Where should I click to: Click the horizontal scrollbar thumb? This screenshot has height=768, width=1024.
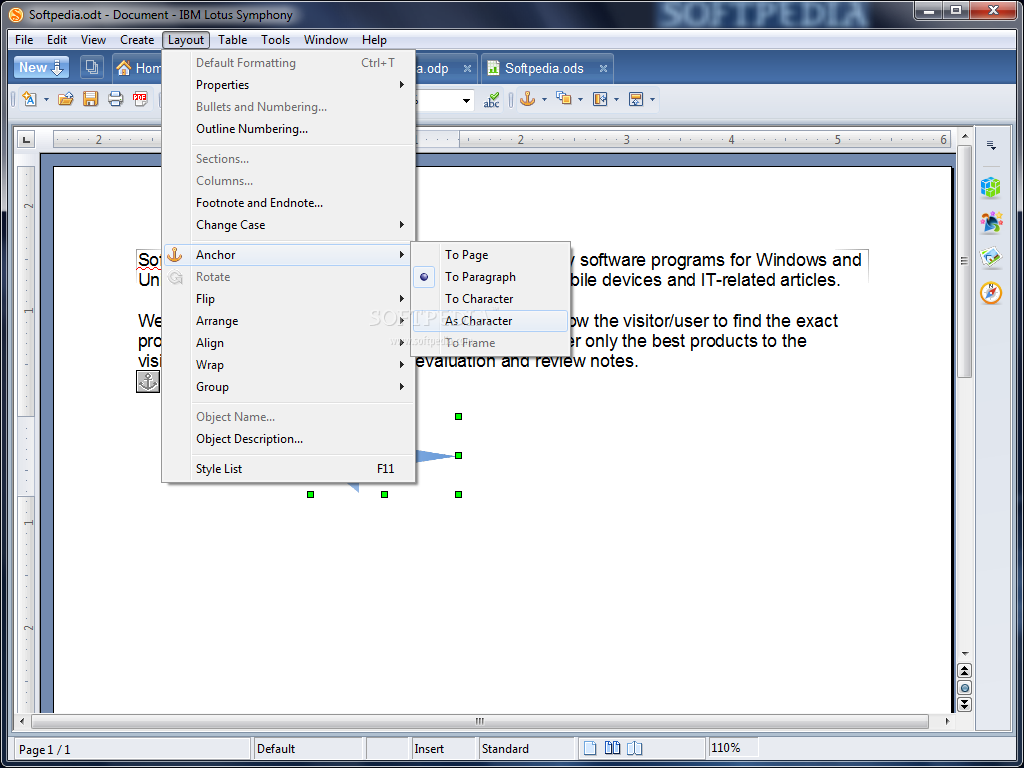point(480,722)
